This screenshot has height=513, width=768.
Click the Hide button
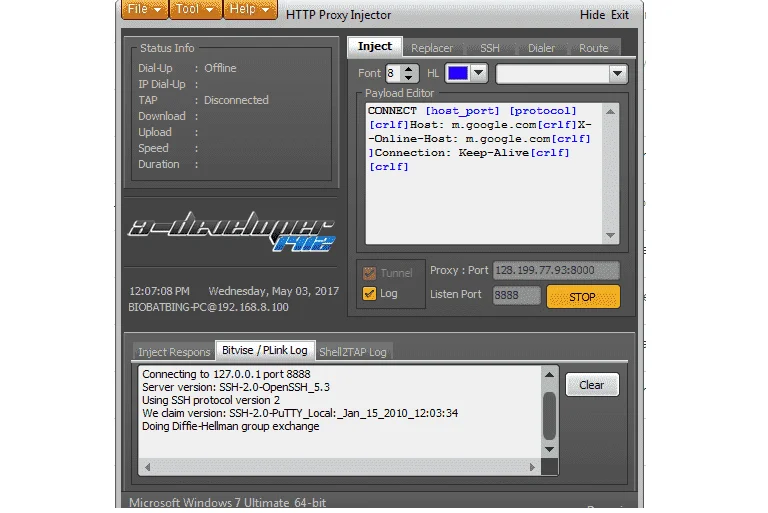pyautogui.click(x=592, y=15)
